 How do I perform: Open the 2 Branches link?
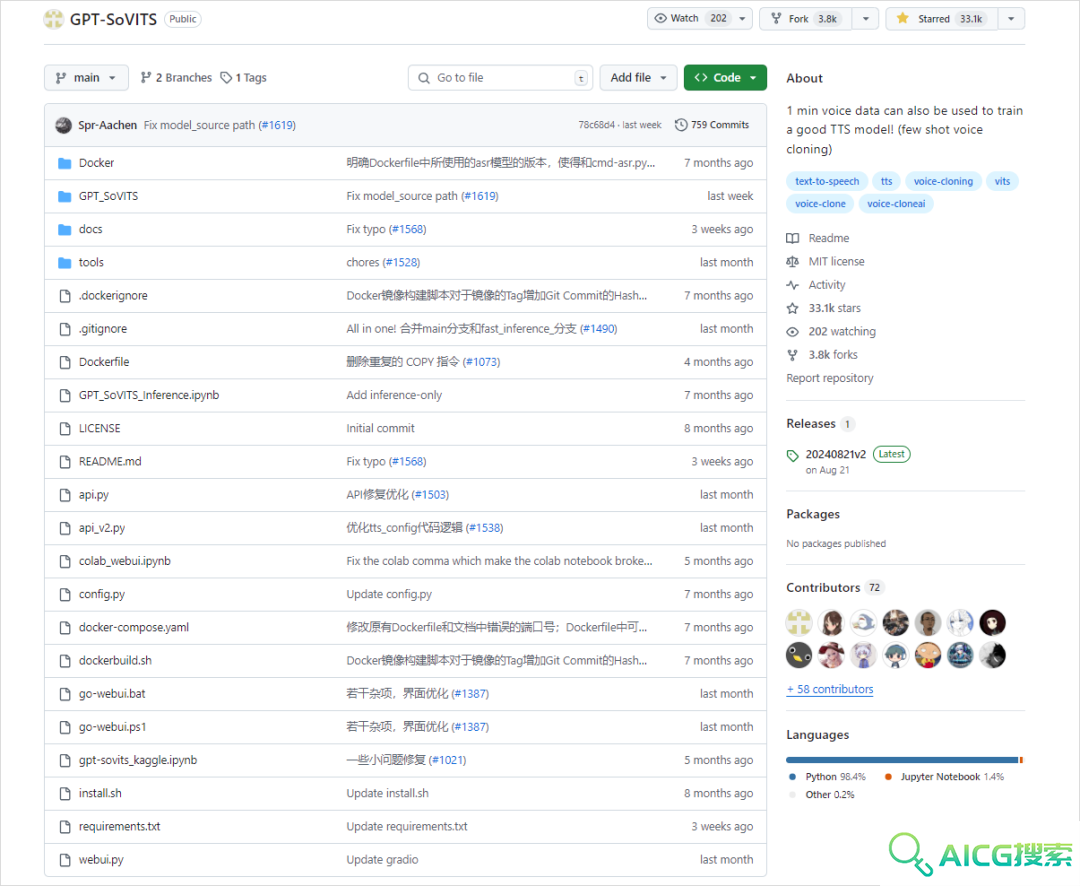pyautogui.click(x=176, y=78)
